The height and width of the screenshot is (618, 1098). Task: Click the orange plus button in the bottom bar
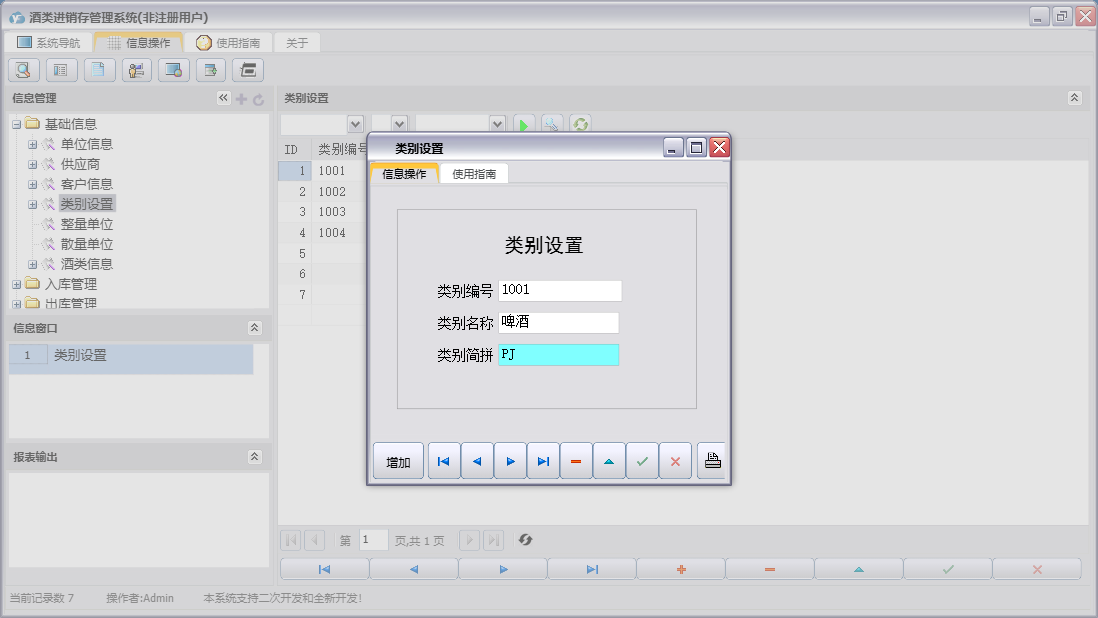(681, 569)
